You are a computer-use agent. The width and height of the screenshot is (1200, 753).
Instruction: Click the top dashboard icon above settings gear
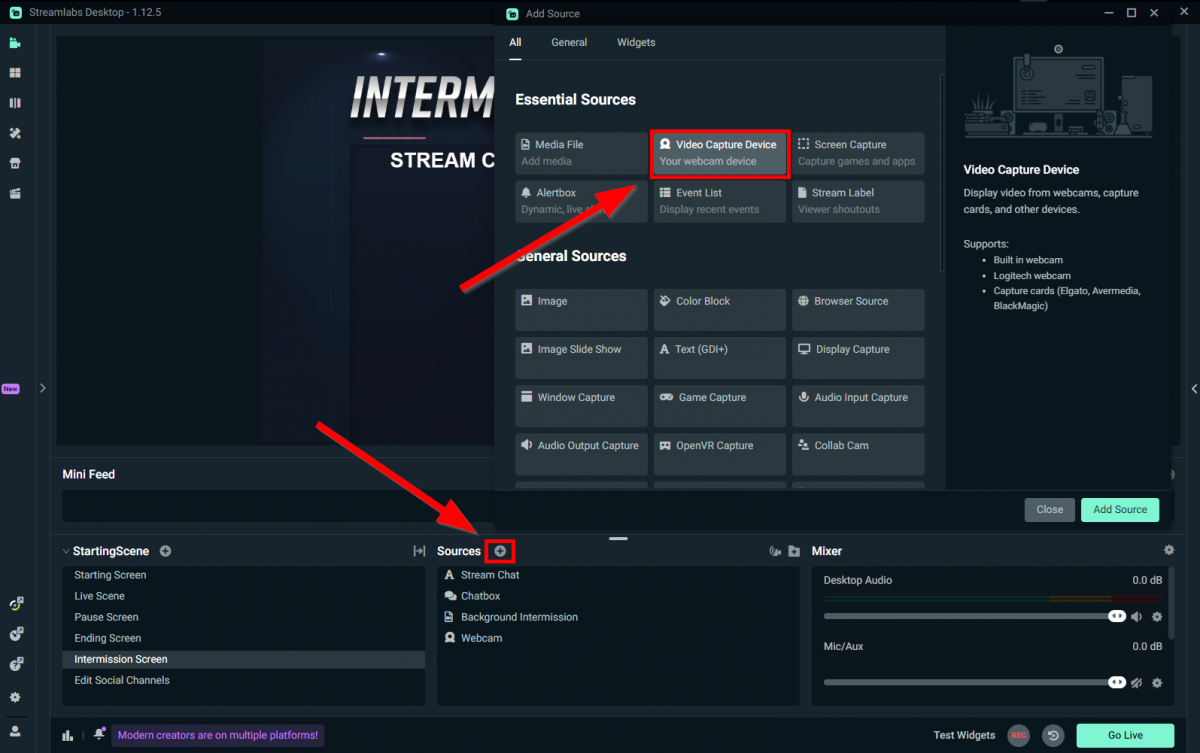click(15, 604)
